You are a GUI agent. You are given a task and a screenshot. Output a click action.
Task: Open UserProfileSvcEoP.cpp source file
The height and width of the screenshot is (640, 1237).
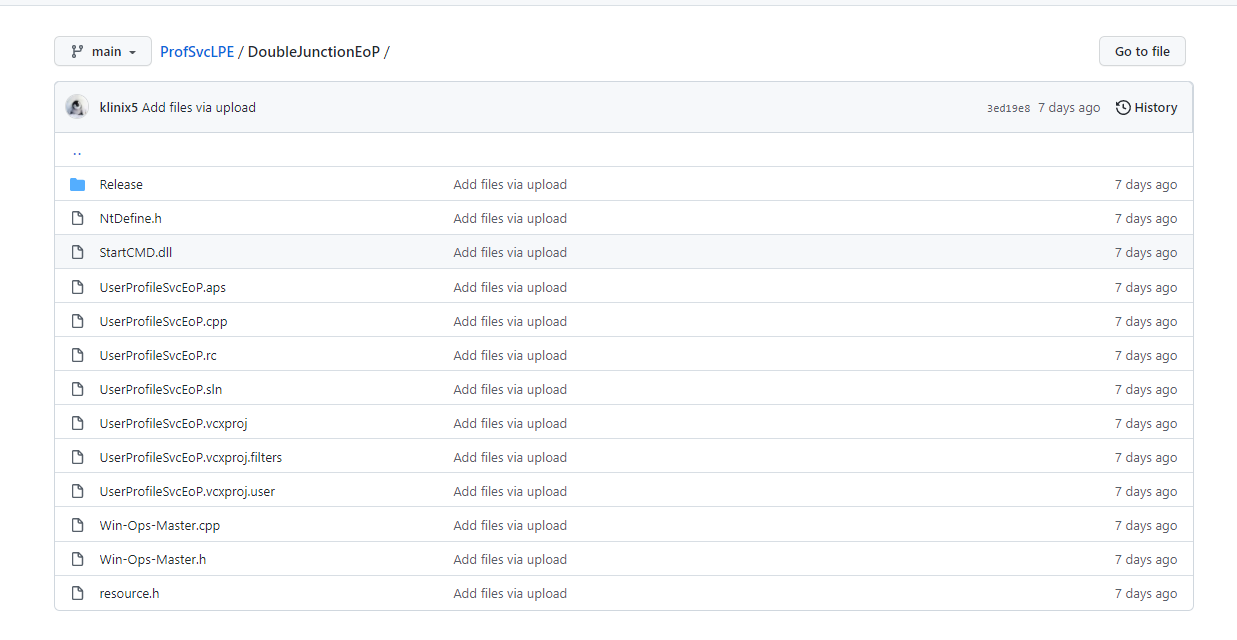pyautogui.click(x=163, y=322)
